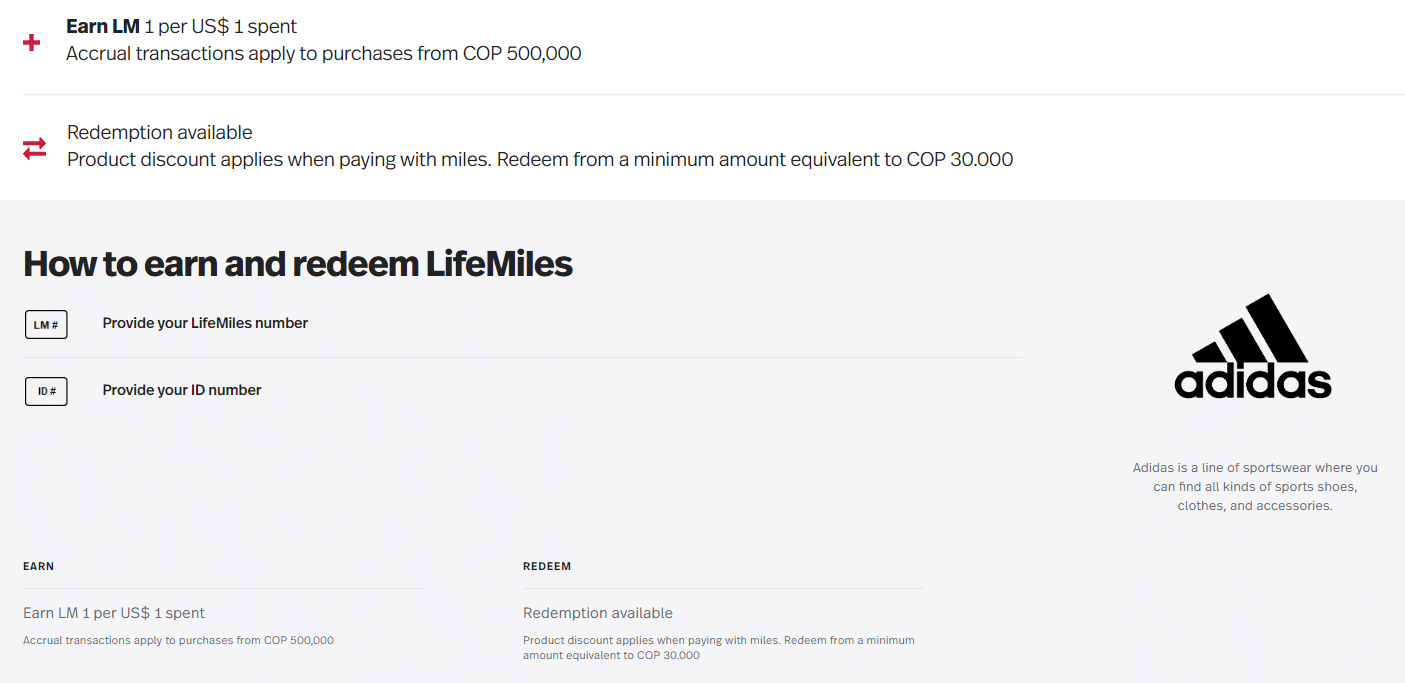Click large product discount line beside arrows icon
The image size is (1405, 683).
point(540,160)
